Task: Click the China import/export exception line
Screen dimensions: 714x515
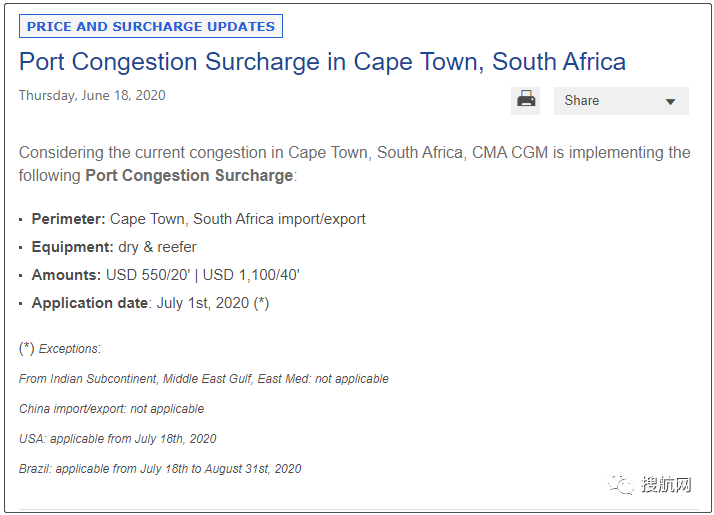Action: tap(111, 409)
